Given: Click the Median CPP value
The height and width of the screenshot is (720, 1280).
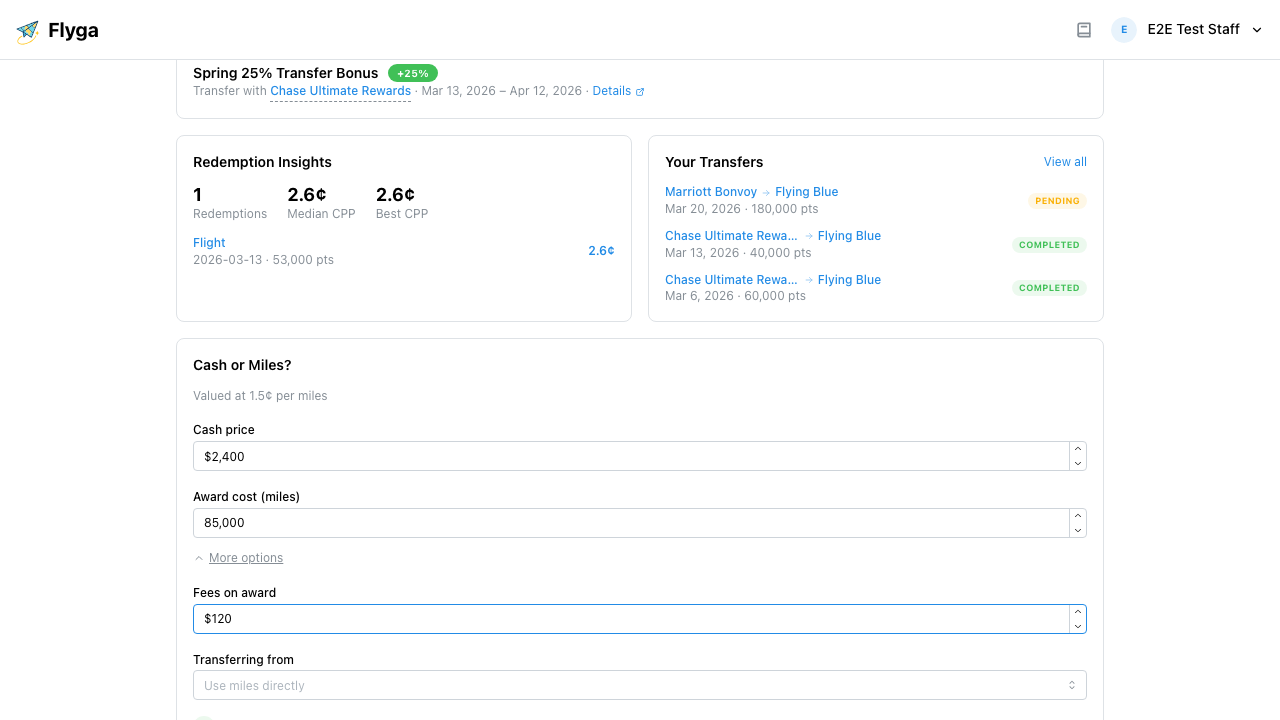Looking at the screenshot, I should tap(307, 195).
